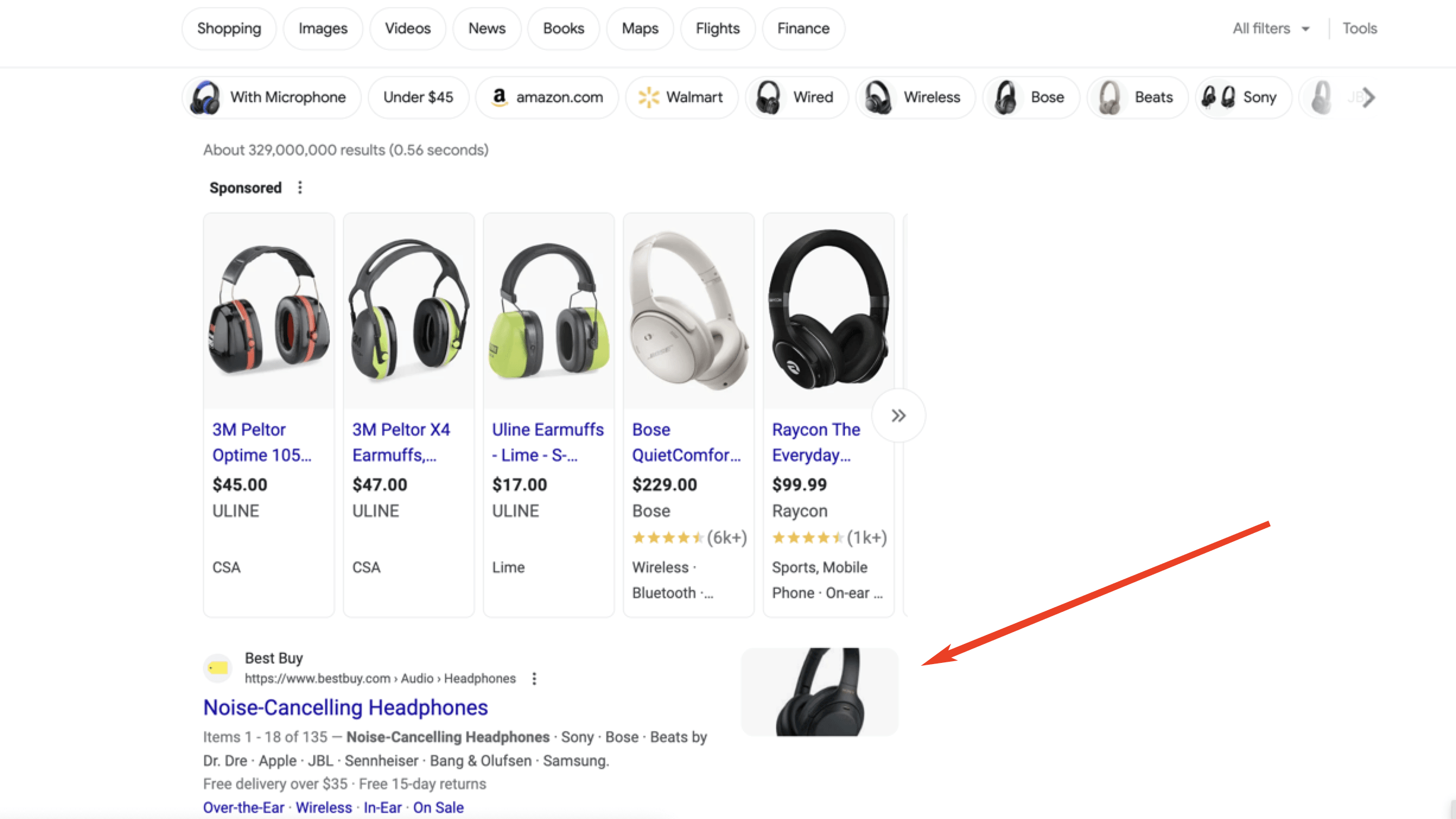Open Raycon Everyday headphones product image

pos(829,310)
